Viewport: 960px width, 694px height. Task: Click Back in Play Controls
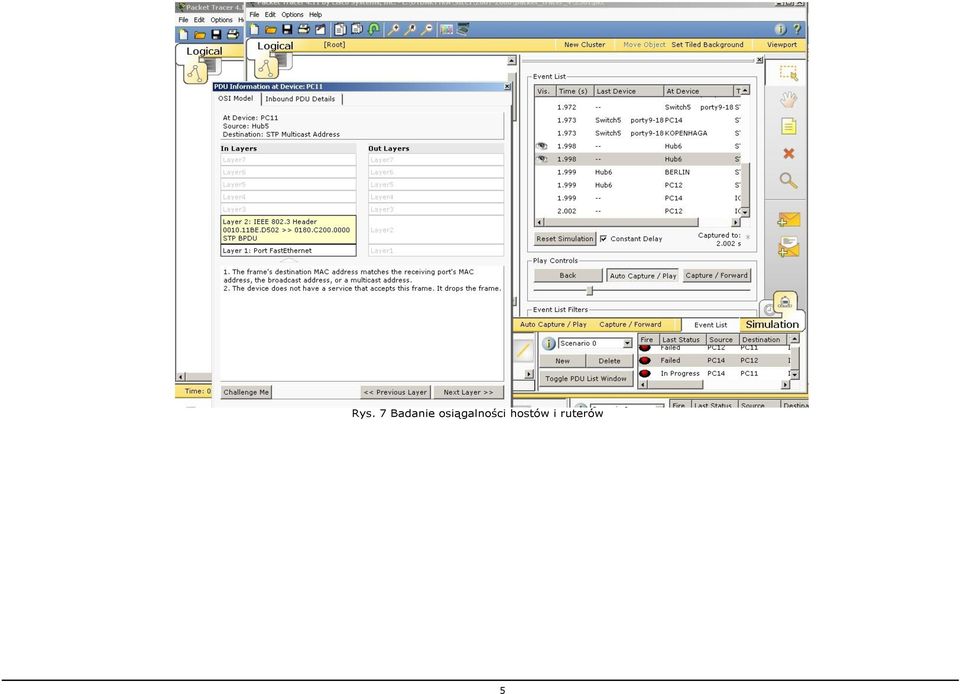click(568, 275)
